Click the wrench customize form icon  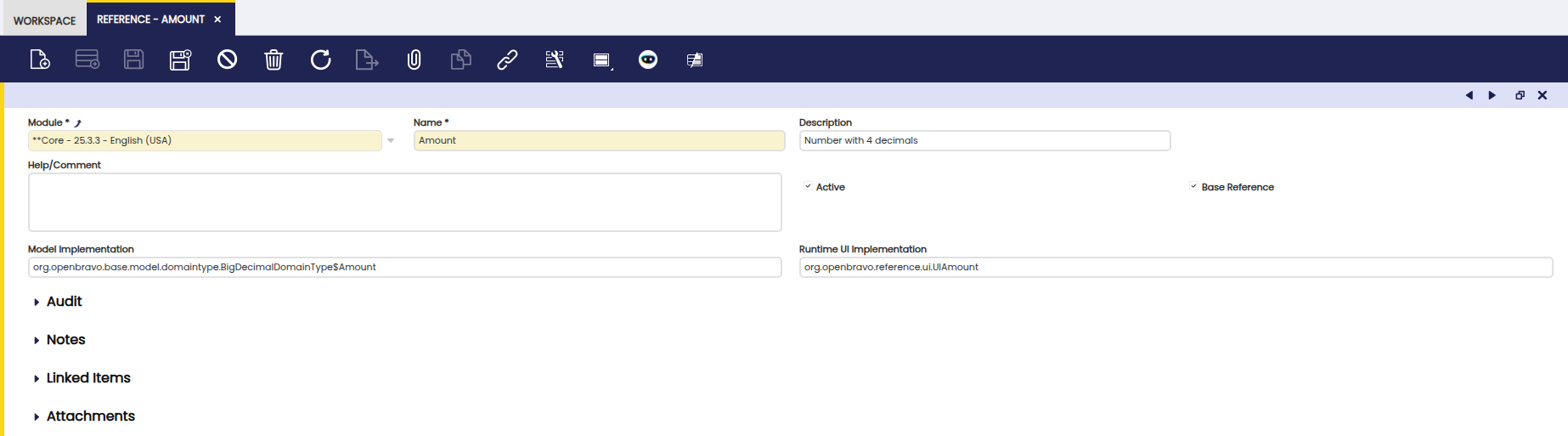coord(555,59)
